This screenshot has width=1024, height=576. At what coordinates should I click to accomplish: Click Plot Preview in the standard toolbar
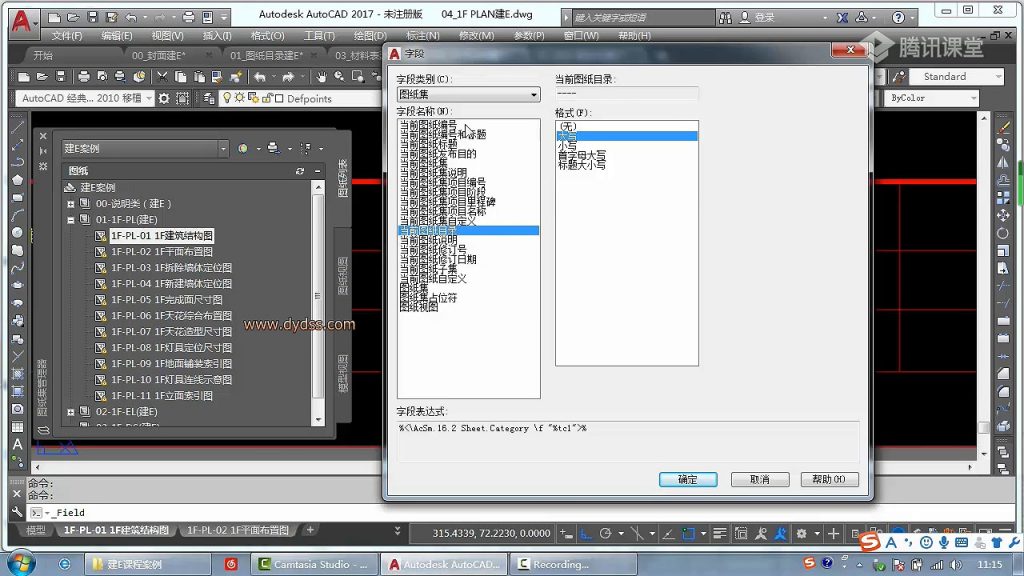(102, 77)
